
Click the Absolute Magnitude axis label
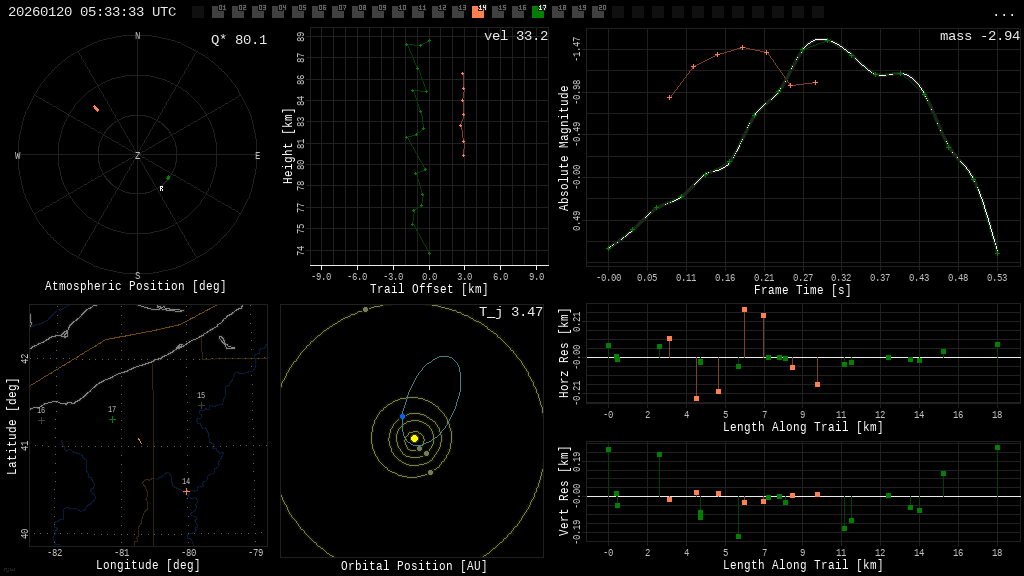click(x=564, y=148)
